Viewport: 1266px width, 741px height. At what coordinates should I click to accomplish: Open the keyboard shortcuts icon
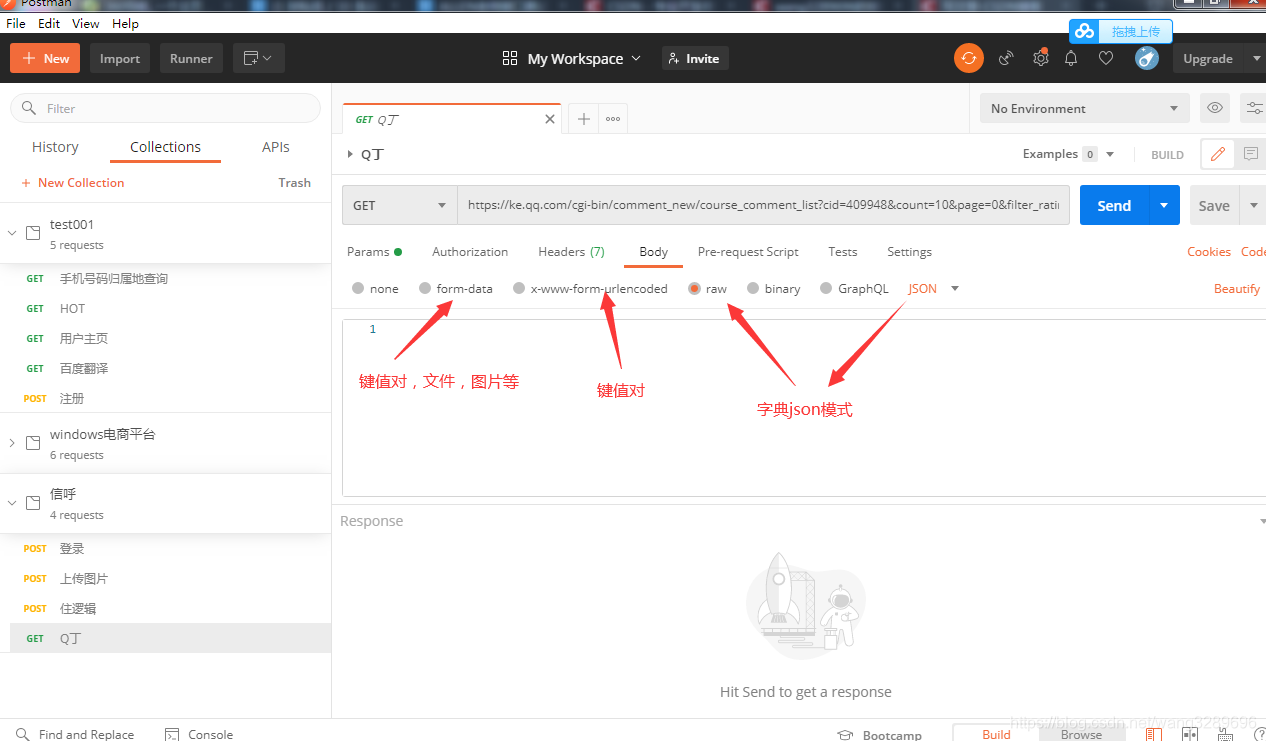1223,734
